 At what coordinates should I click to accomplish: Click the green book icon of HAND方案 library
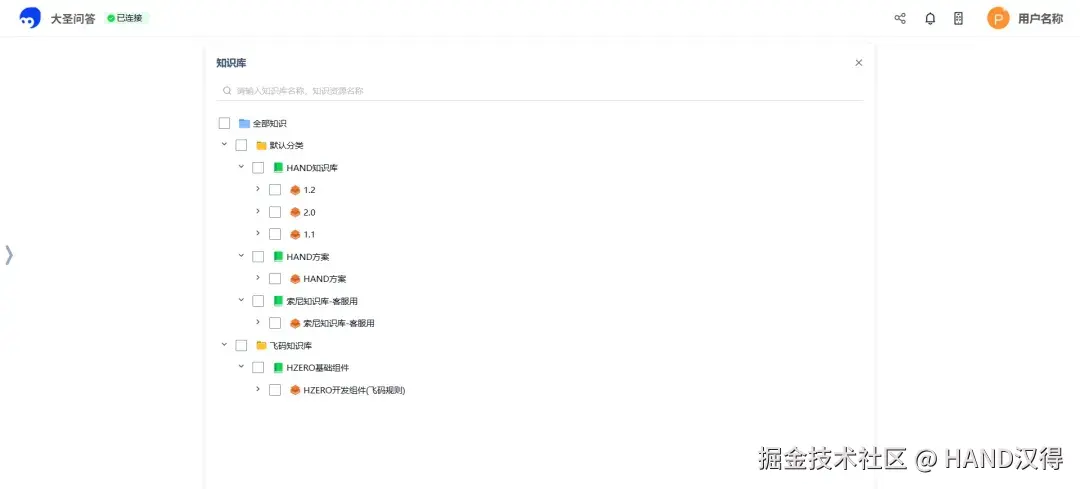278,256
